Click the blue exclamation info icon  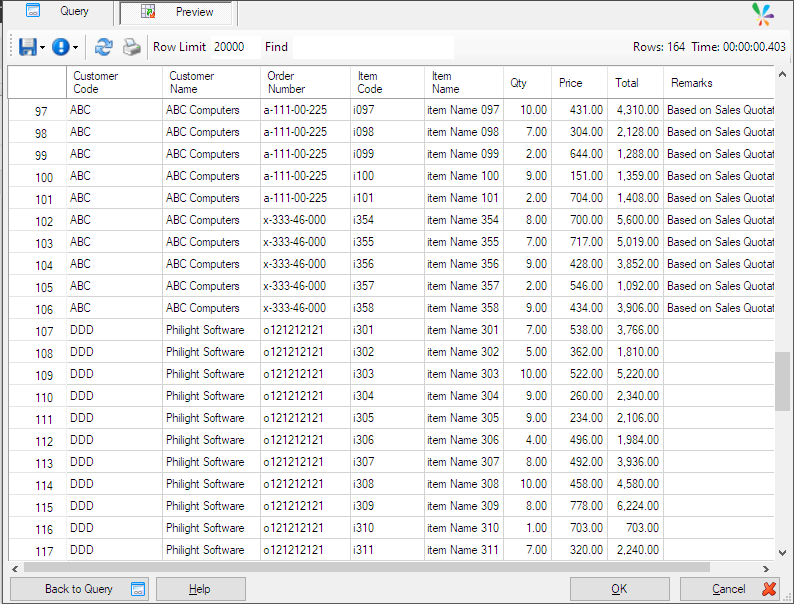point(61,47)
